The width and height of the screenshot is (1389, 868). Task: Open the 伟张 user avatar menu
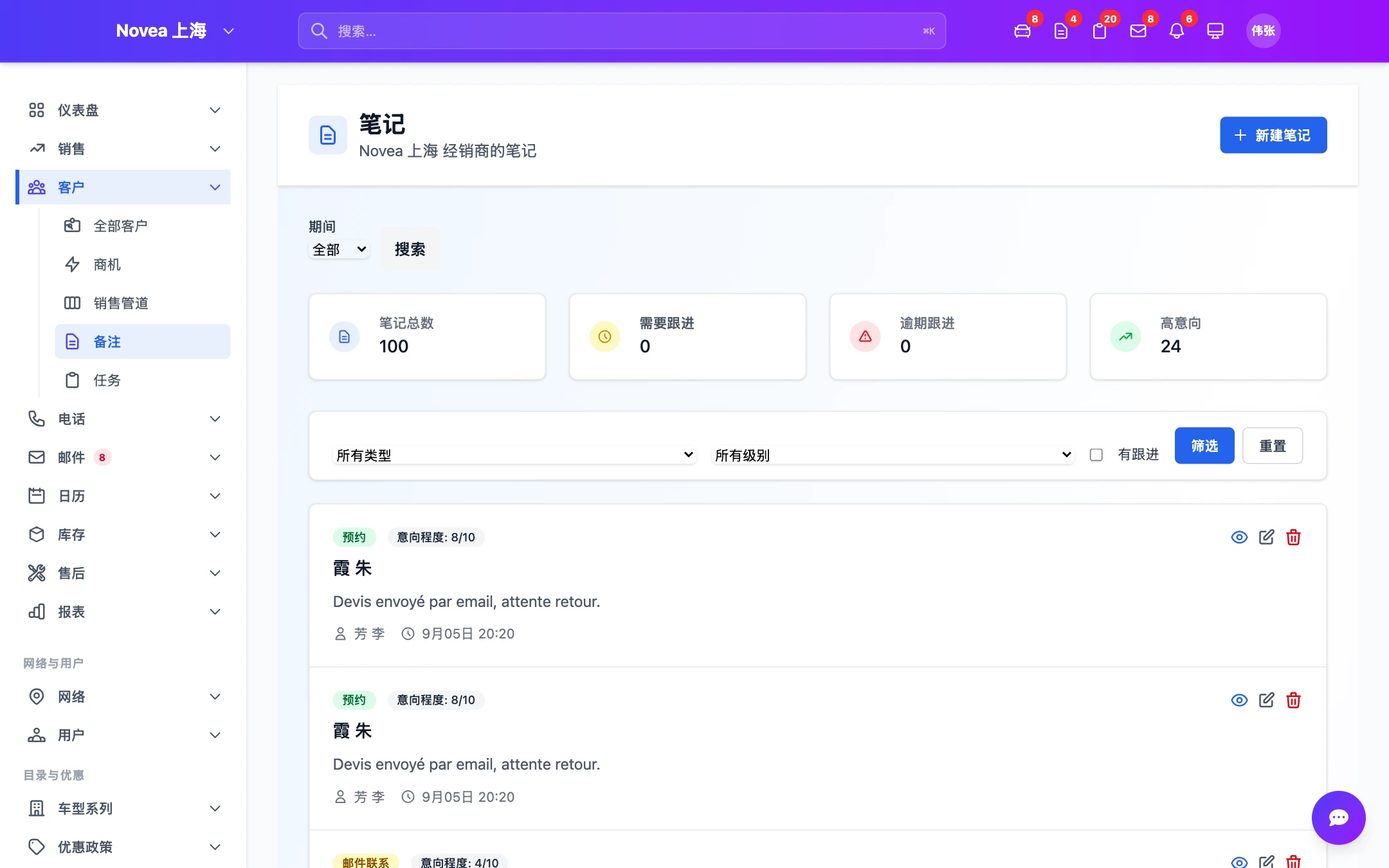click(x=1263, y=31)
